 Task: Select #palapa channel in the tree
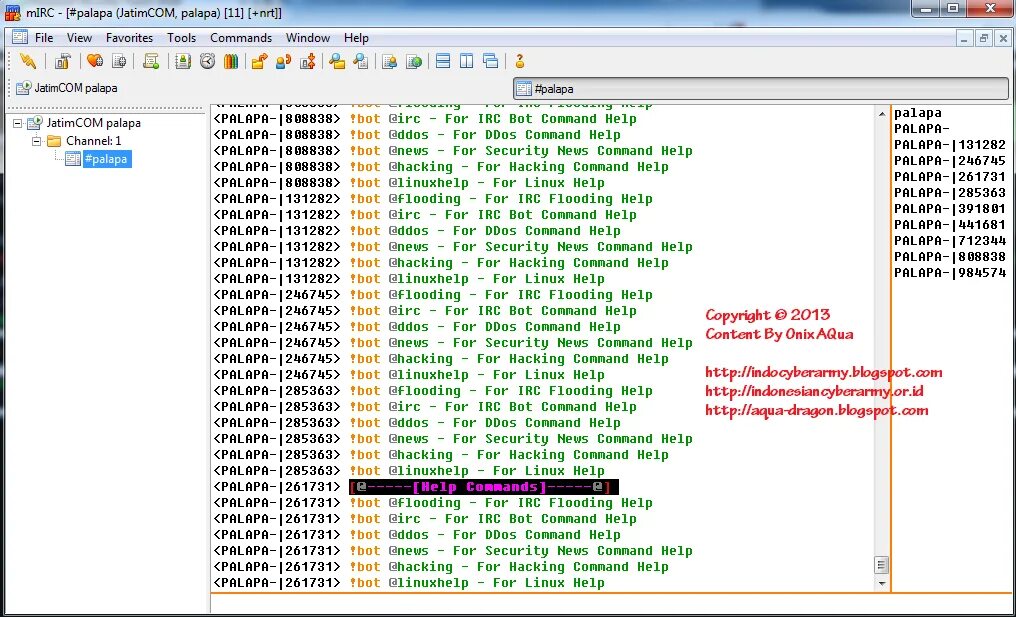(x=107, y=159)
